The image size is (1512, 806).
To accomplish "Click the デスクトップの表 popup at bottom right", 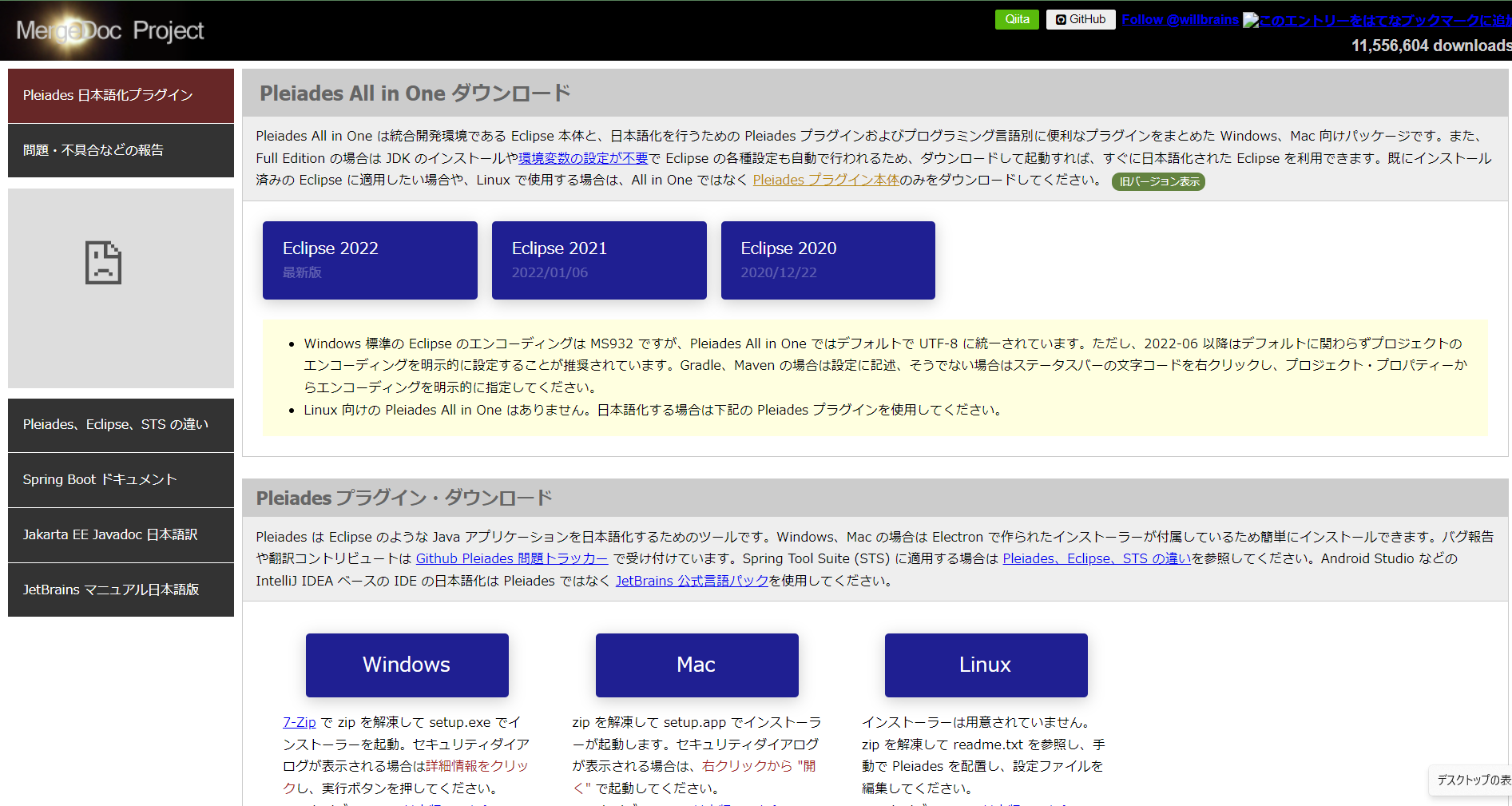I will point(1472,780).
